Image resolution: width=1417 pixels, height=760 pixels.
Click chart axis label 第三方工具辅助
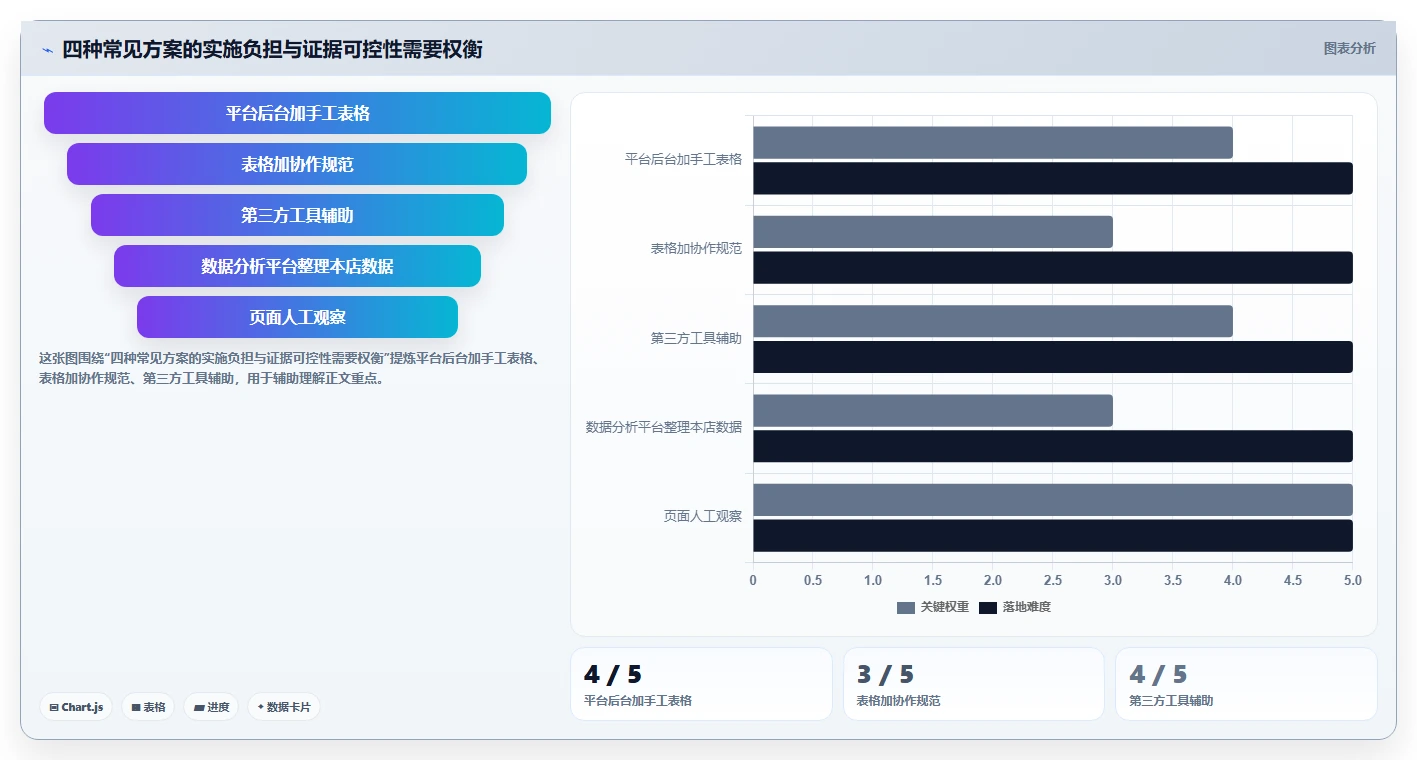(x=696, y=338)
